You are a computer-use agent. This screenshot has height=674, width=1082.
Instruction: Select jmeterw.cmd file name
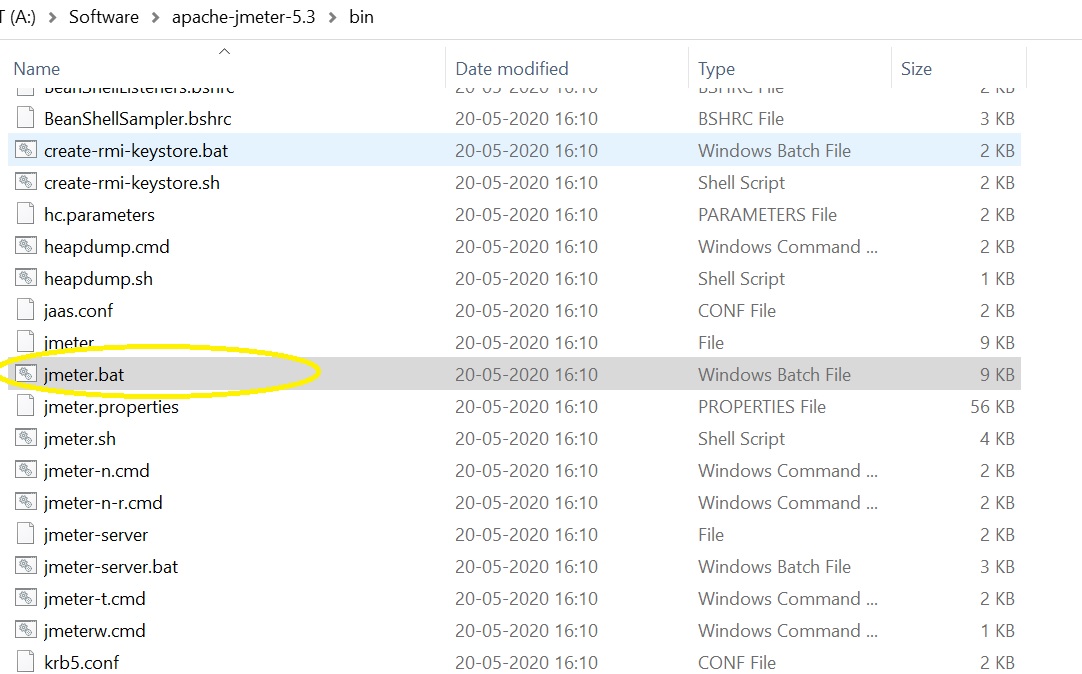click(94, 631)
